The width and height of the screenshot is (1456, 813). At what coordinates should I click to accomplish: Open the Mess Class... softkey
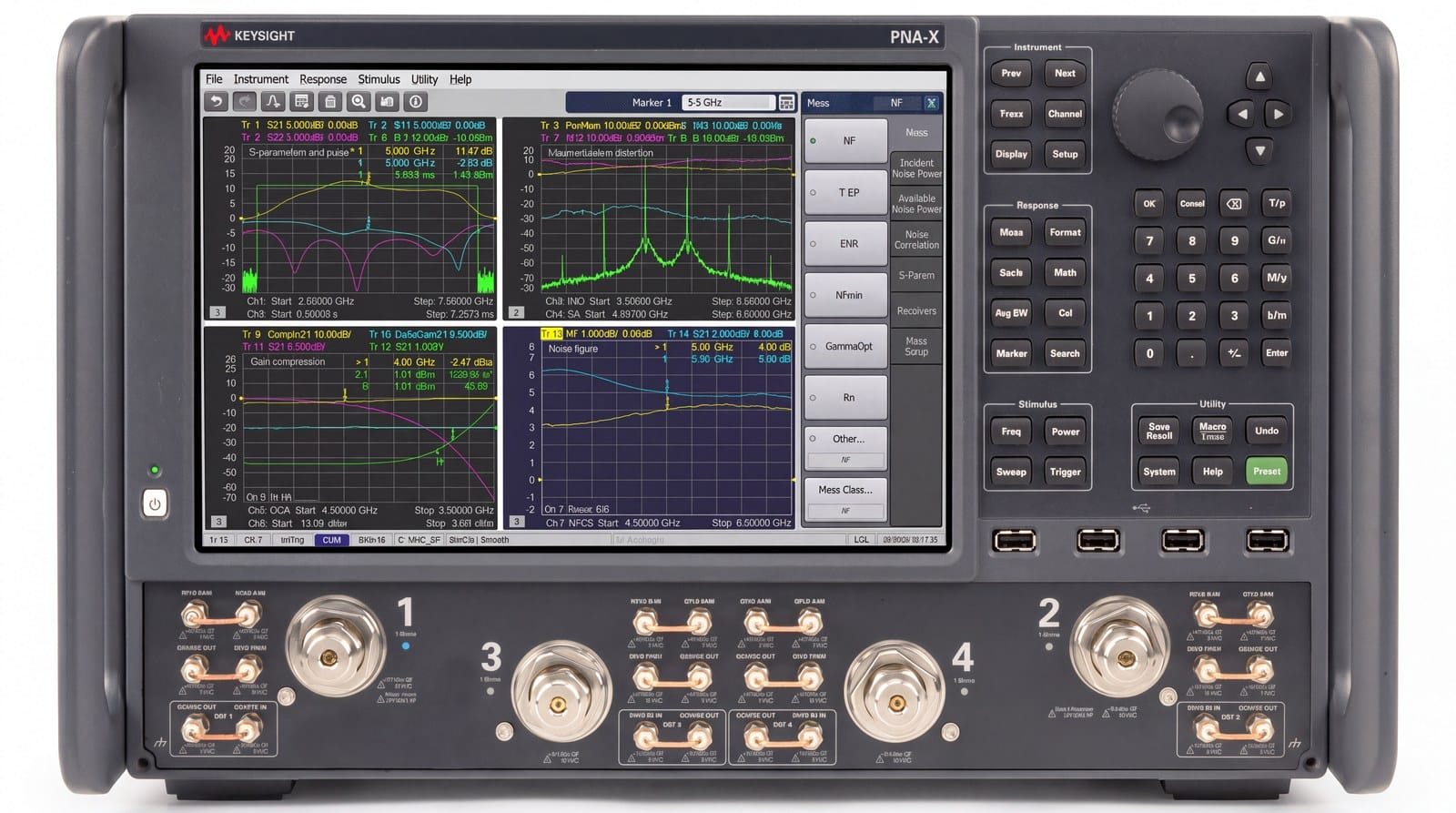tap(845, 498)
